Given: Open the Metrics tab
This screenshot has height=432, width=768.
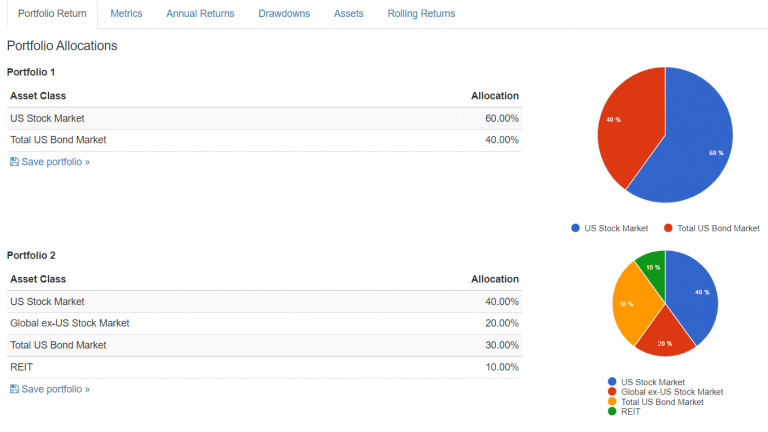Looking at the screenshot, I should tap(126, 14).
